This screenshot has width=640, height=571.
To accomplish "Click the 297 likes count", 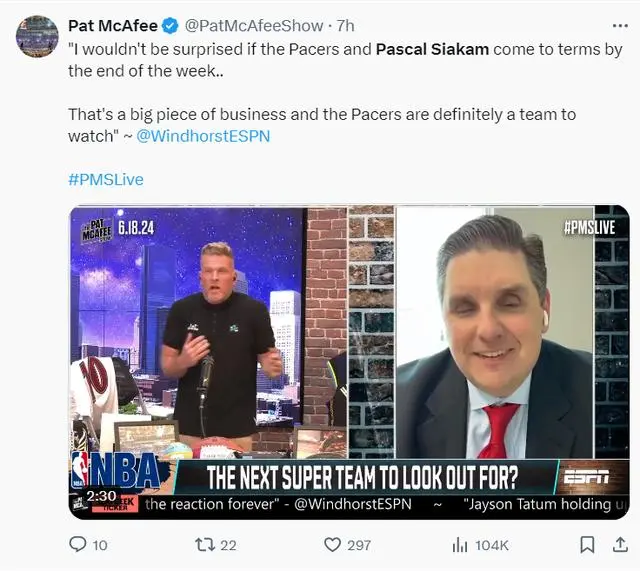I will point(359,545).
